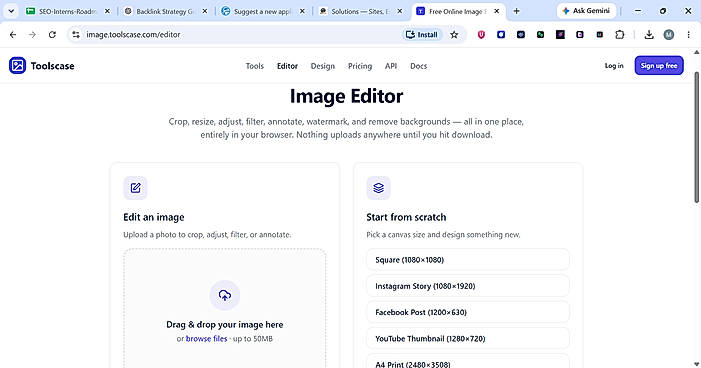Click the layers icon above Start from scratch
The image size is (701, 368).
tap(378, 188)
